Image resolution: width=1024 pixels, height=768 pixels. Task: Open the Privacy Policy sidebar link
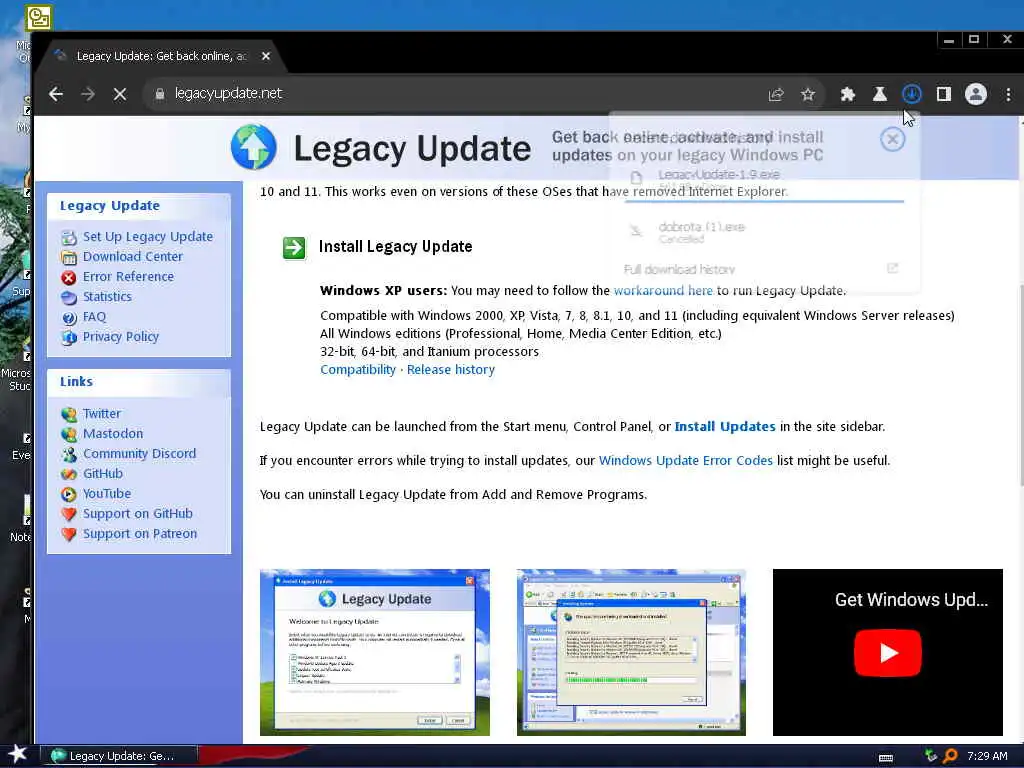point(121,337)
